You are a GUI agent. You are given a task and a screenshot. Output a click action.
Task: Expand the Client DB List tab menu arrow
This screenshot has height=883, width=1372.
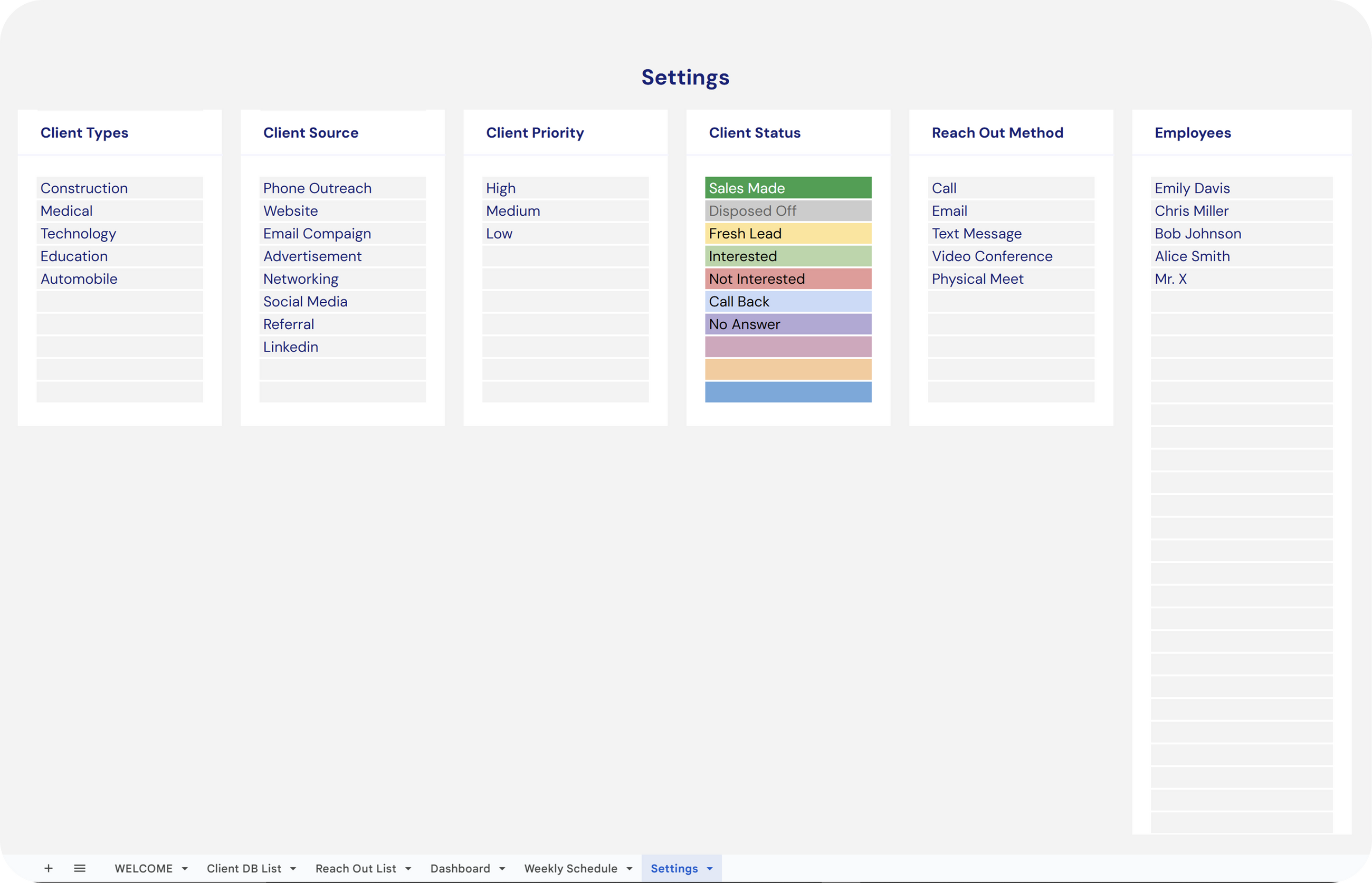[x=293, y=869]
